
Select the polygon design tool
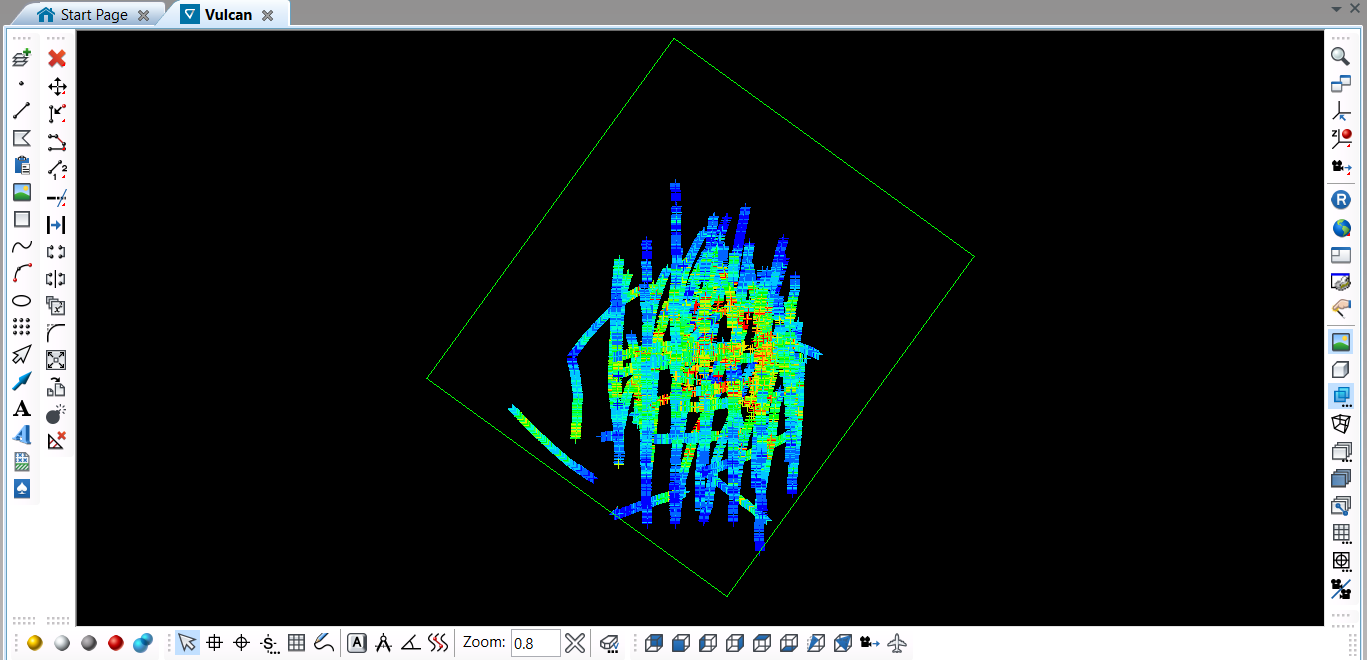(22, 138)
